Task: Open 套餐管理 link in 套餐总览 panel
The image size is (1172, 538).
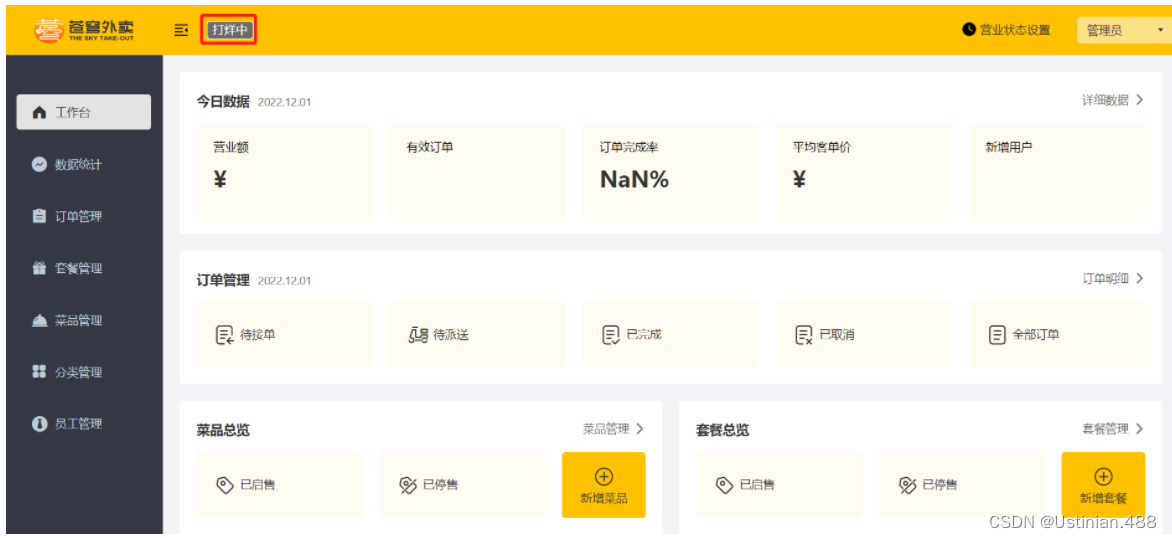Action: [1105, 429]
